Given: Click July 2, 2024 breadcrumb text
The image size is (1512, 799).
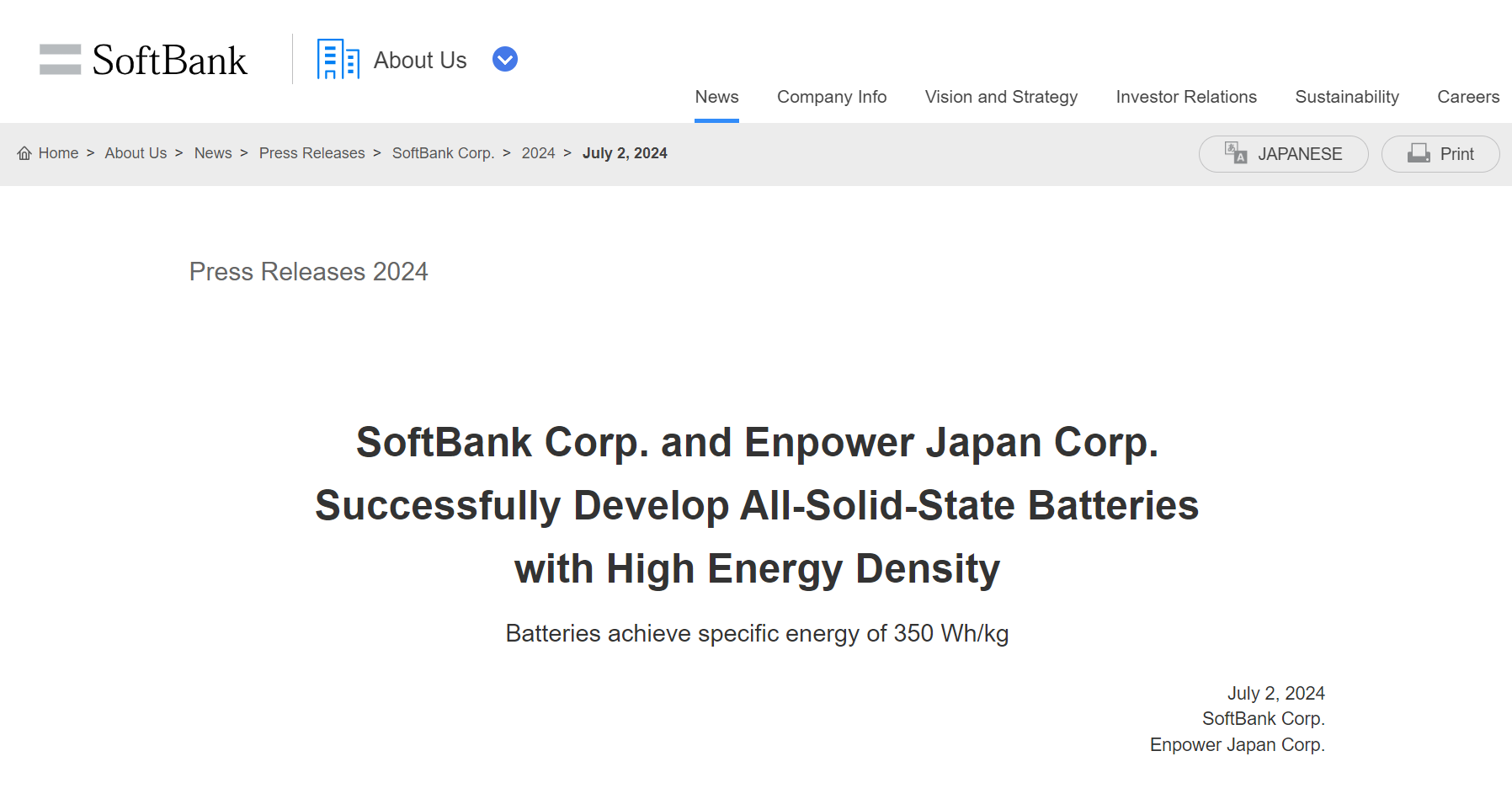Looking at the screenshot, I should (x=625, y=153).
